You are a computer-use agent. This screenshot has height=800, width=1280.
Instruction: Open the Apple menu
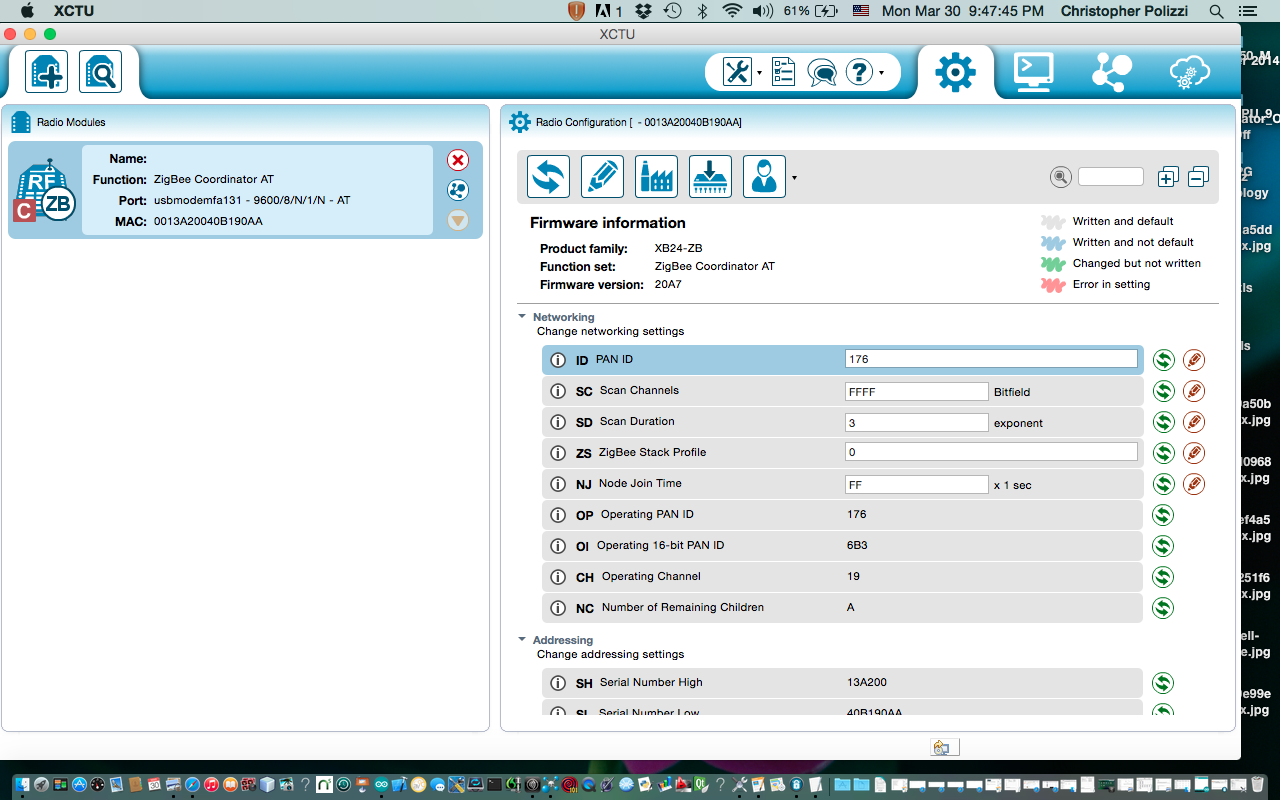(x=27, y=11)
